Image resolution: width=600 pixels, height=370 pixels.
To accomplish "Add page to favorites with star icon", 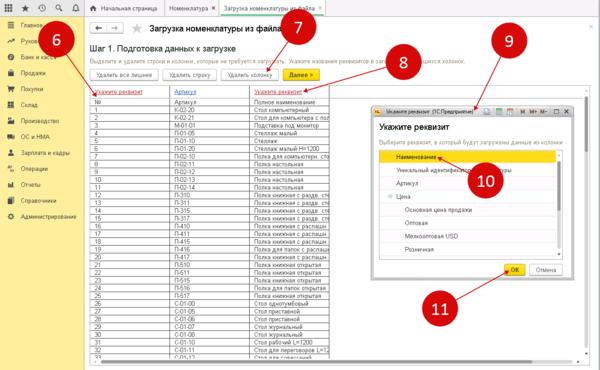I will click(x=137, y=29).
